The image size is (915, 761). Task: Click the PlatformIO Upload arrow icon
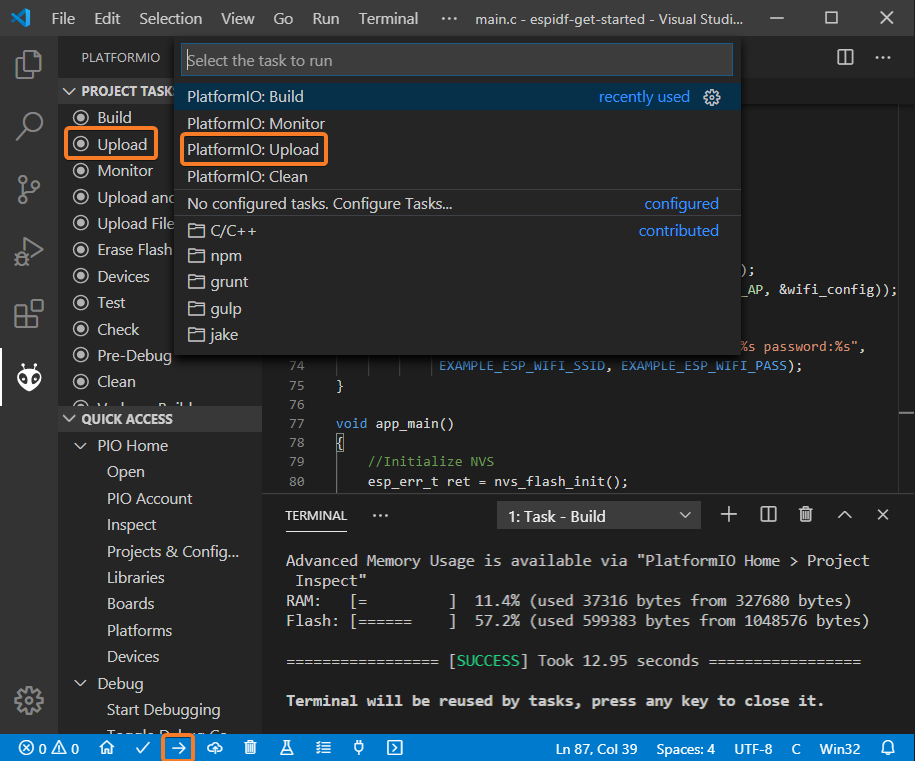[178, 748]
